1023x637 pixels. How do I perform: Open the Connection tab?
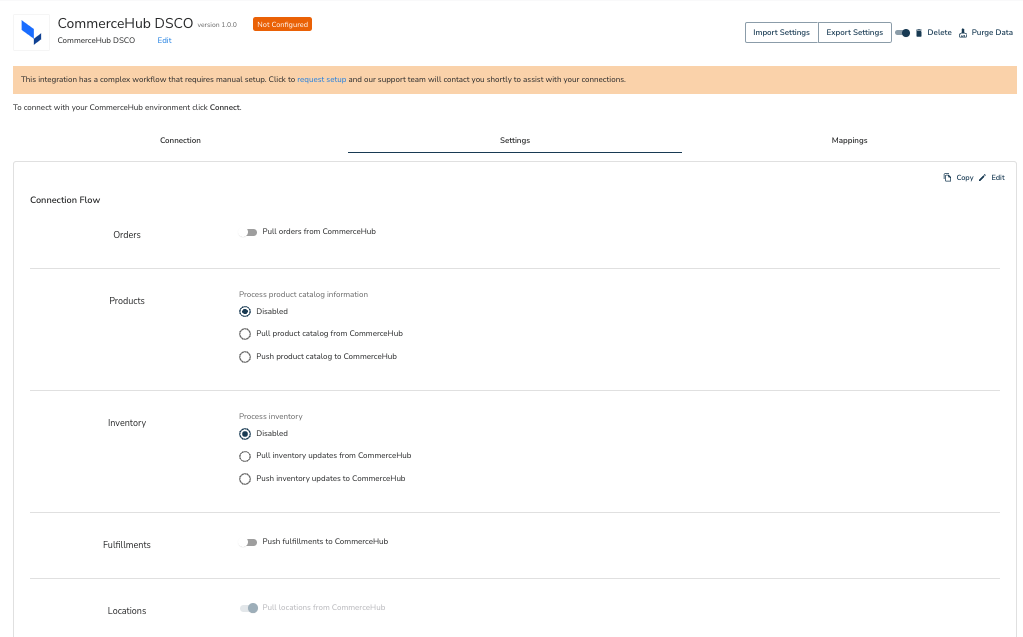tap(180, 140)
